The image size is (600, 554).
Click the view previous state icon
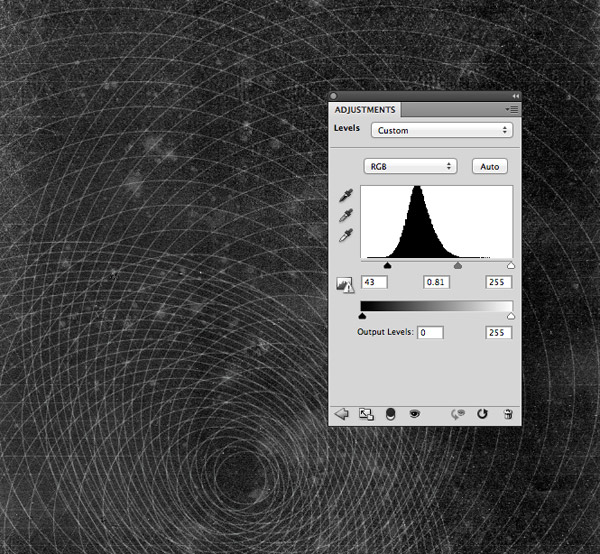(x=459, y=414)
